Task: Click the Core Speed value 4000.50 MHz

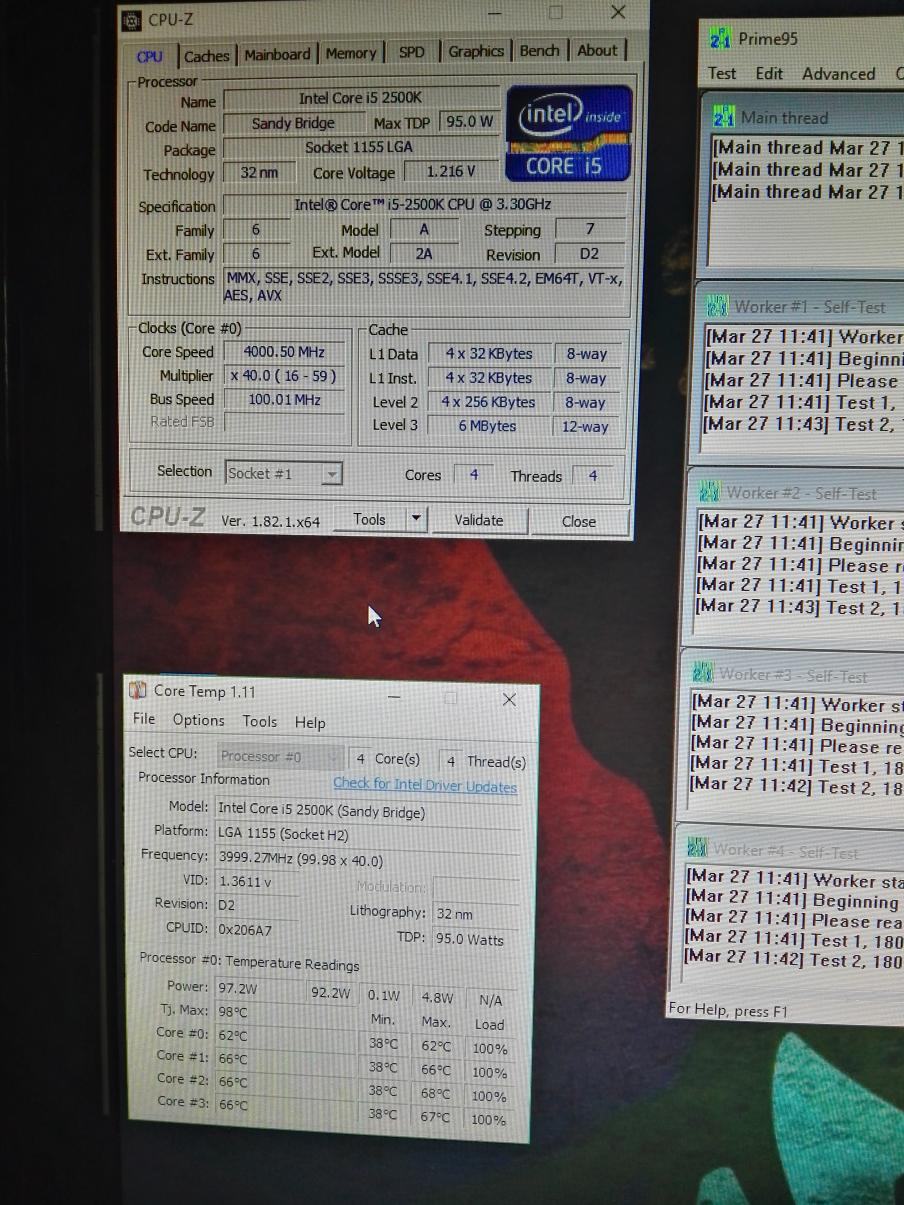Action: pos(284,352)
